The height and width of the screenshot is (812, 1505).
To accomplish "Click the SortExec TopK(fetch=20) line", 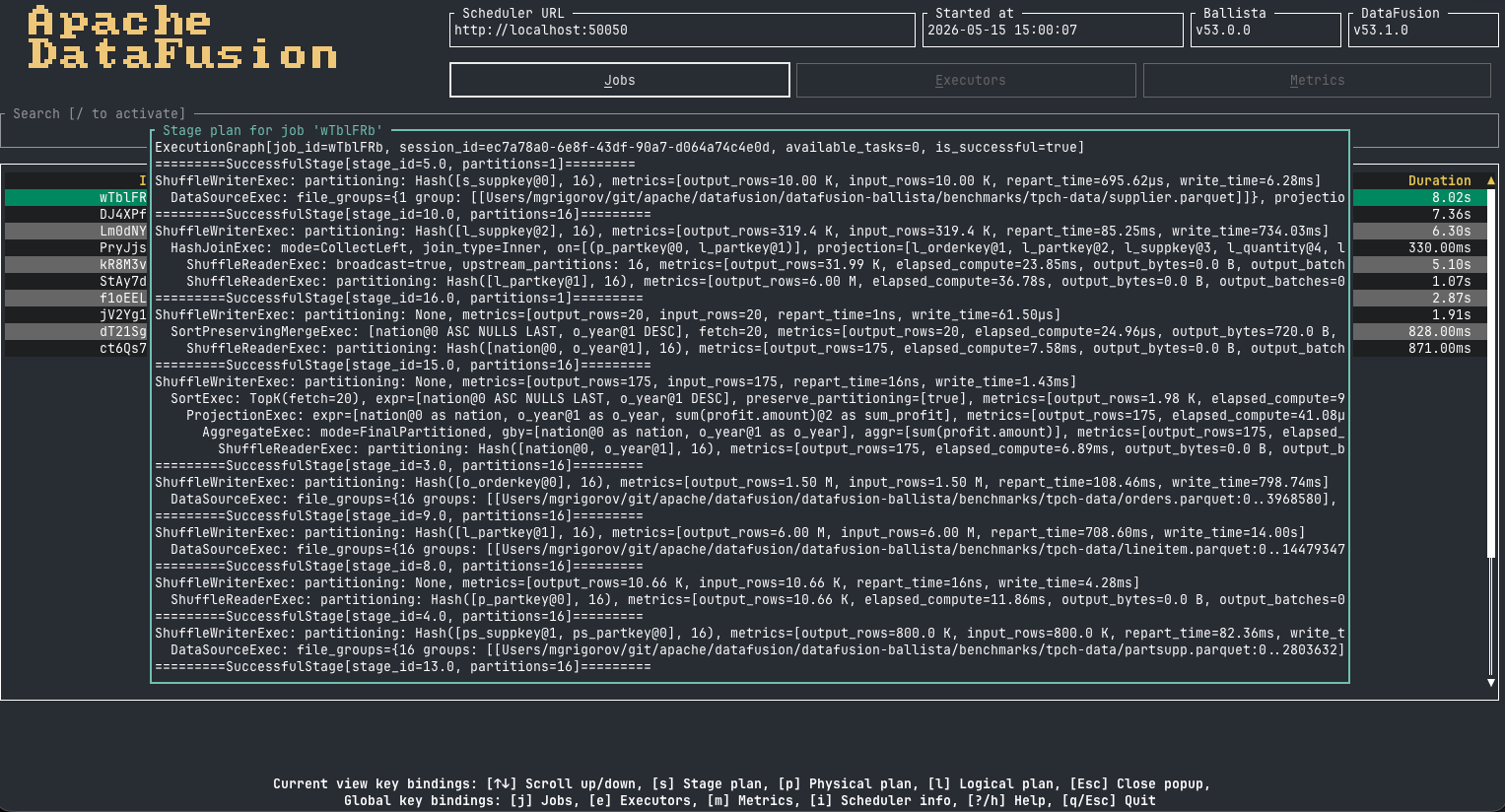I will point(758,398).
